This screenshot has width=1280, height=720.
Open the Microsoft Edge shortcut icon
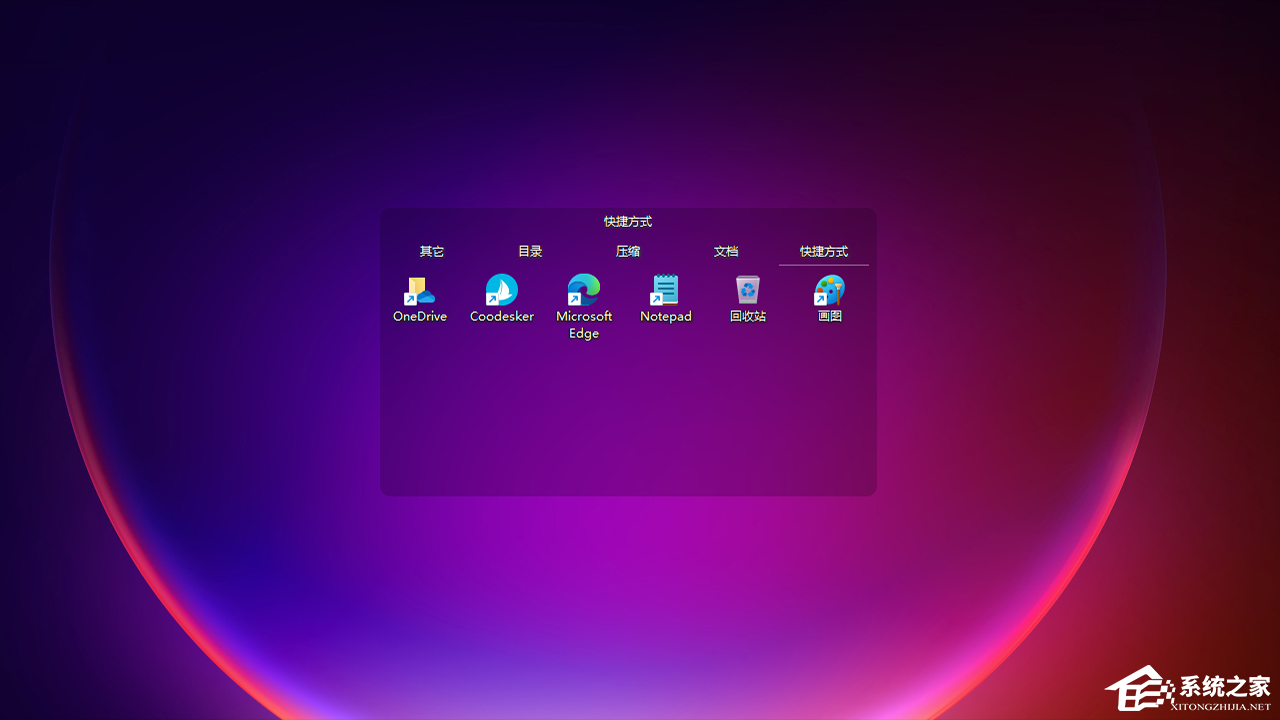[584, 290]
